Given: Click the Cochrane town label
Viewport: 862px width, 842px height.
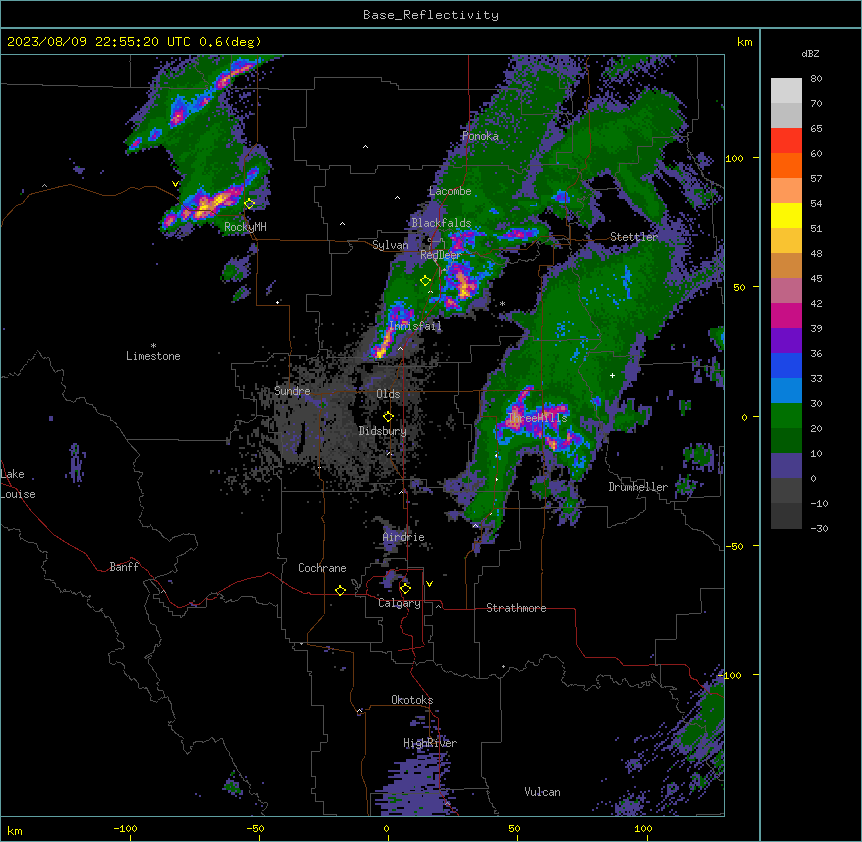Looking at the screenshot, I should coord(322,568).
